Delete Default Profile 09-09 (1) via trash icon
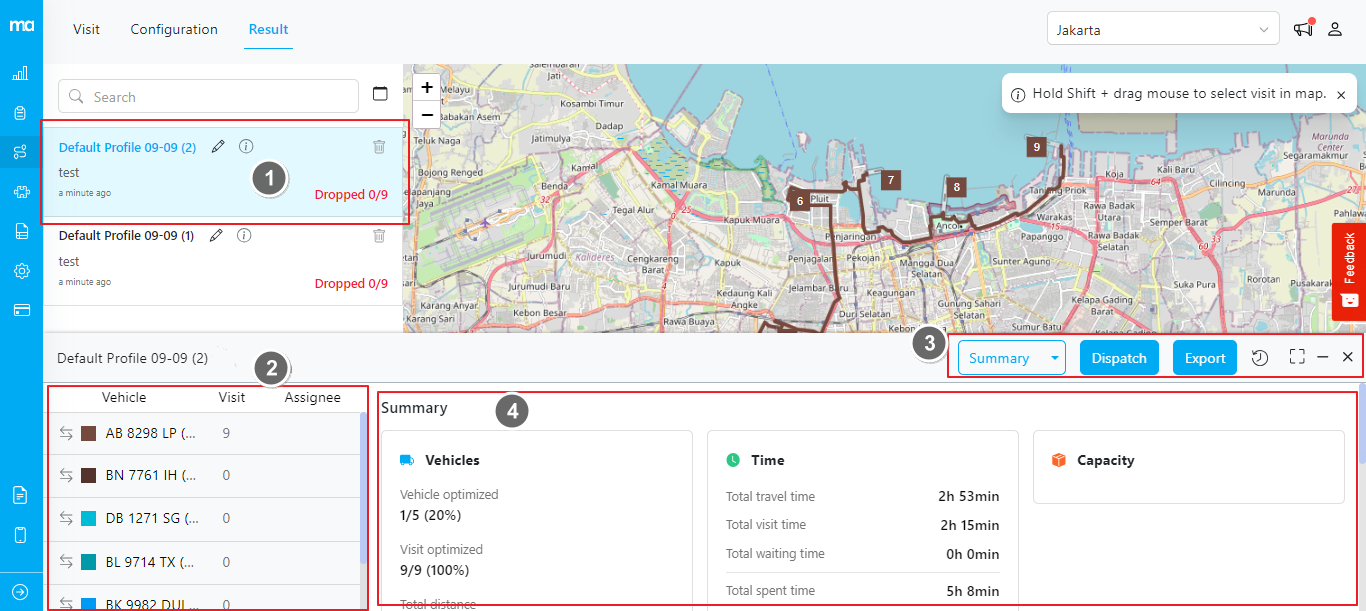 pyautogui.click(x=379, y=236)
